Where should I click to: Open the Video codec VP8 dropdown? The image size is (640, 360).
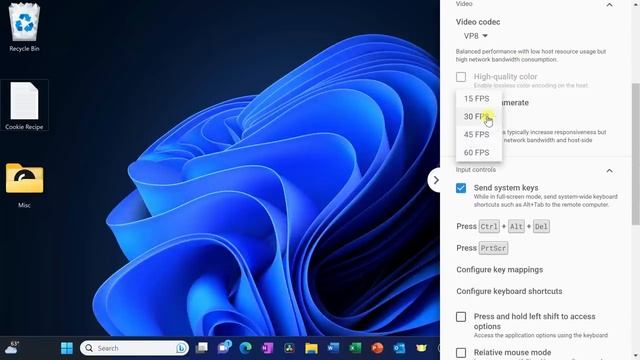tap(476, 36)
